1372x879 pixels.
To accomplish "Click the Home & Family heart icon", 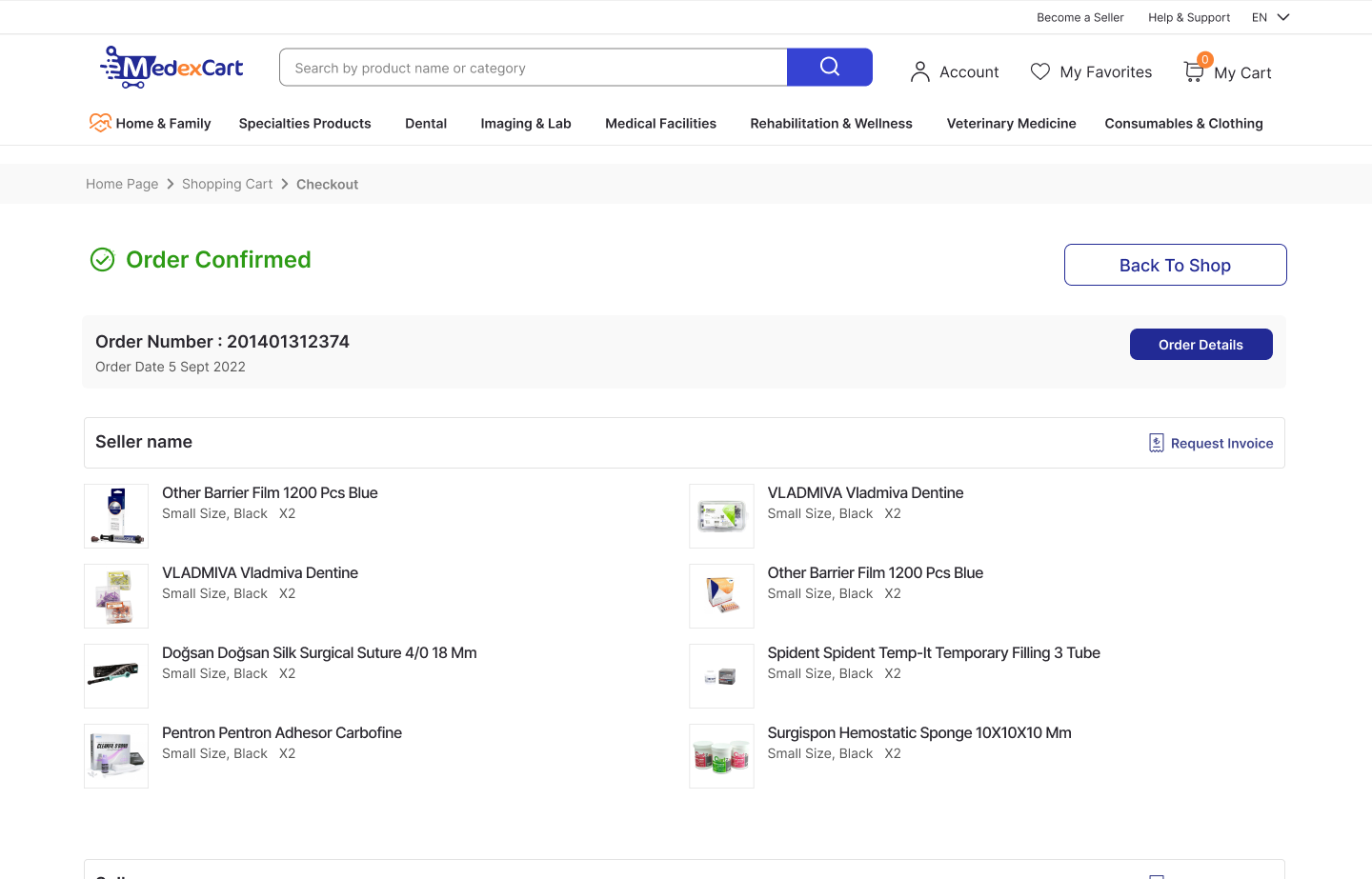I will [x=100, y=123].
